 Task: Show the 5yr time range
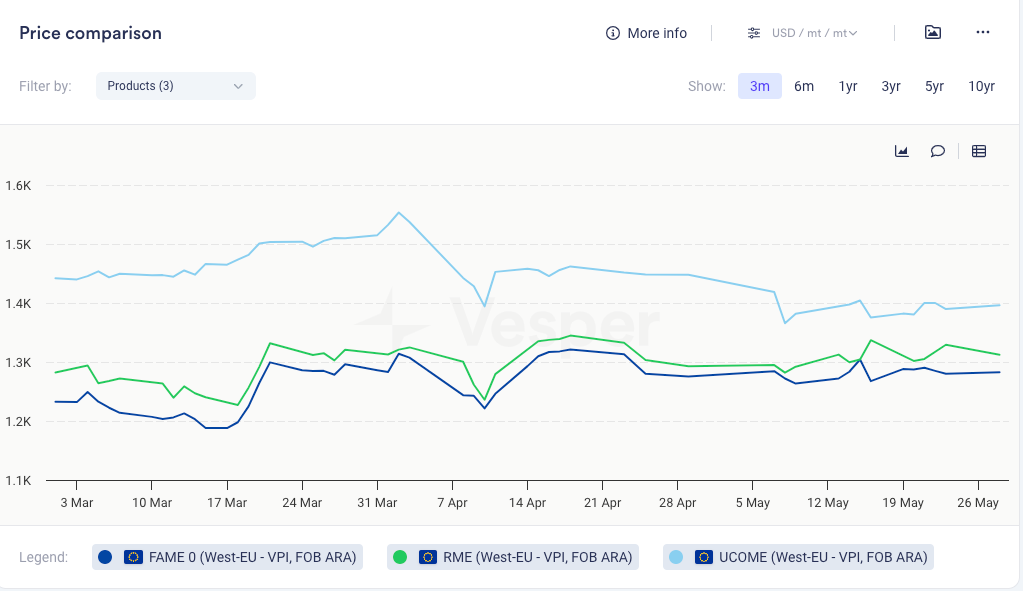934,86
